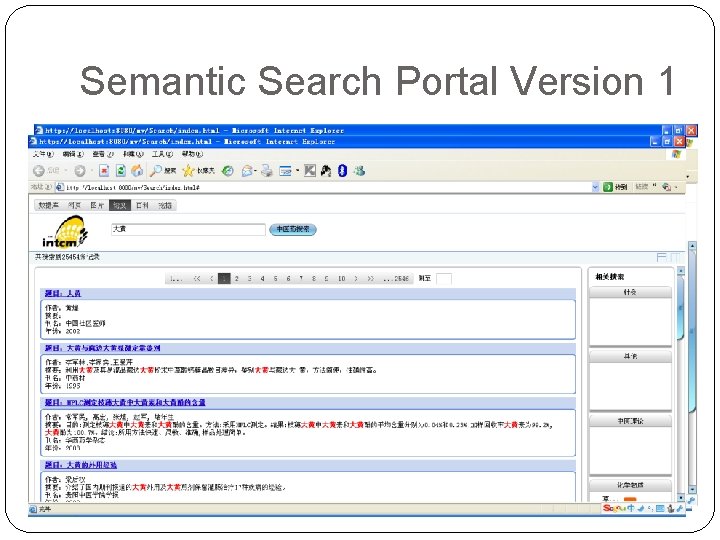Expand third related-search category header
The width and height of the screenshot is (720, 540).
tap(630, 421)
